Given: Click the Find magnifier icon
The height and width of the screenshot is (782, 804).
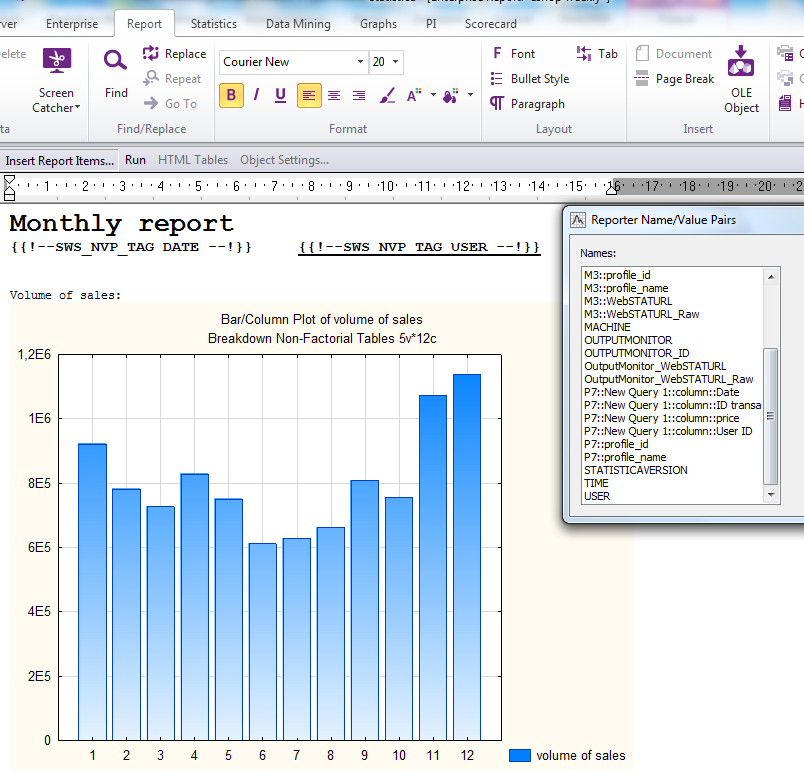Looking at the screenshot, I should [x=115, y=61].
